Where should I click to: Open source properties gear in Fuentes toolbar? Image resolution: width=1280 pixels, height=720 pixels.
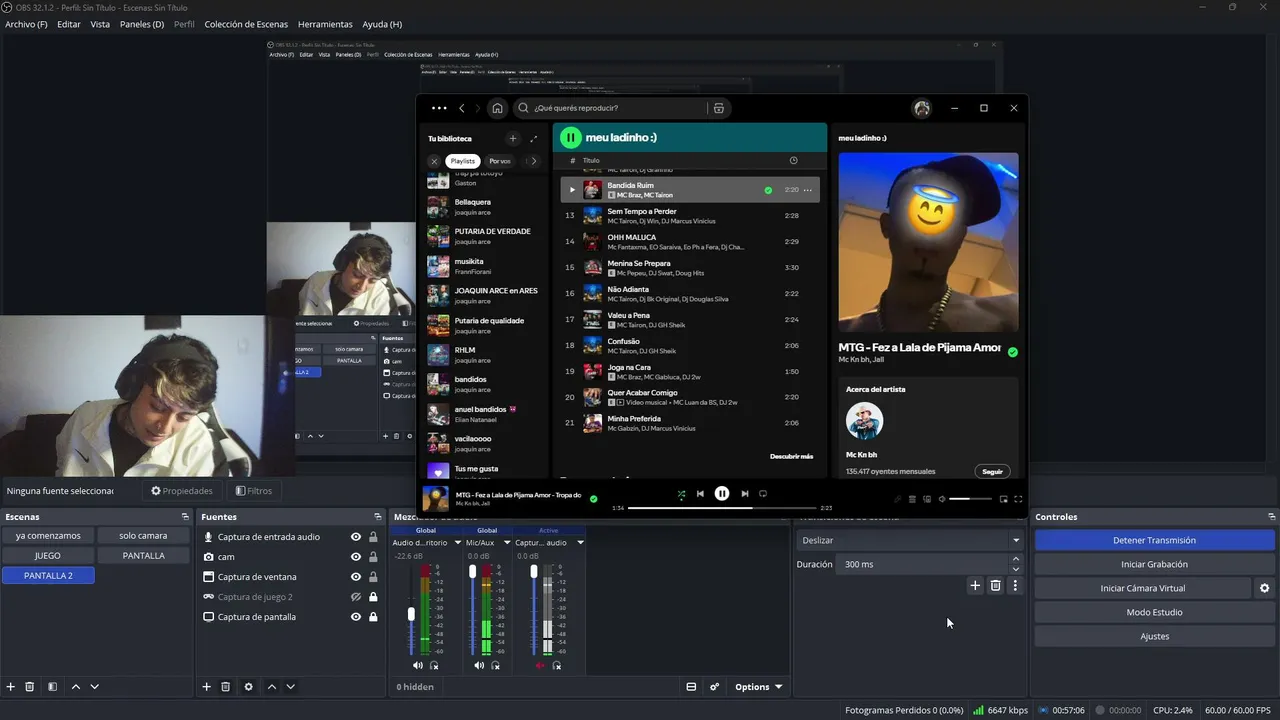(x=248, y=687)
